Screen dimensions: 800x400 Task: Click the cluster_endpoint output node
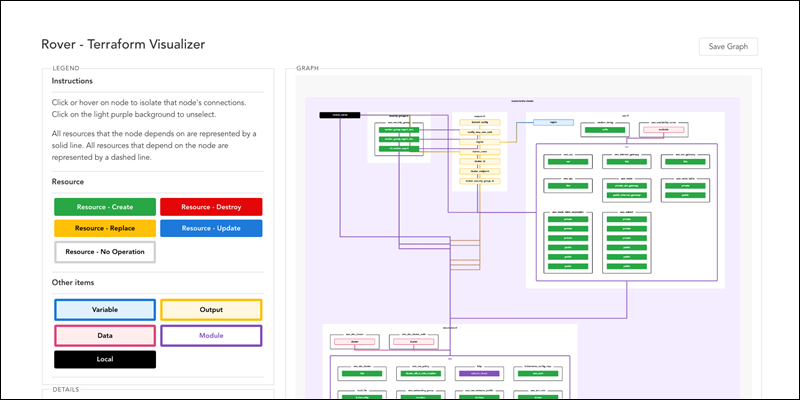[480, 171]
